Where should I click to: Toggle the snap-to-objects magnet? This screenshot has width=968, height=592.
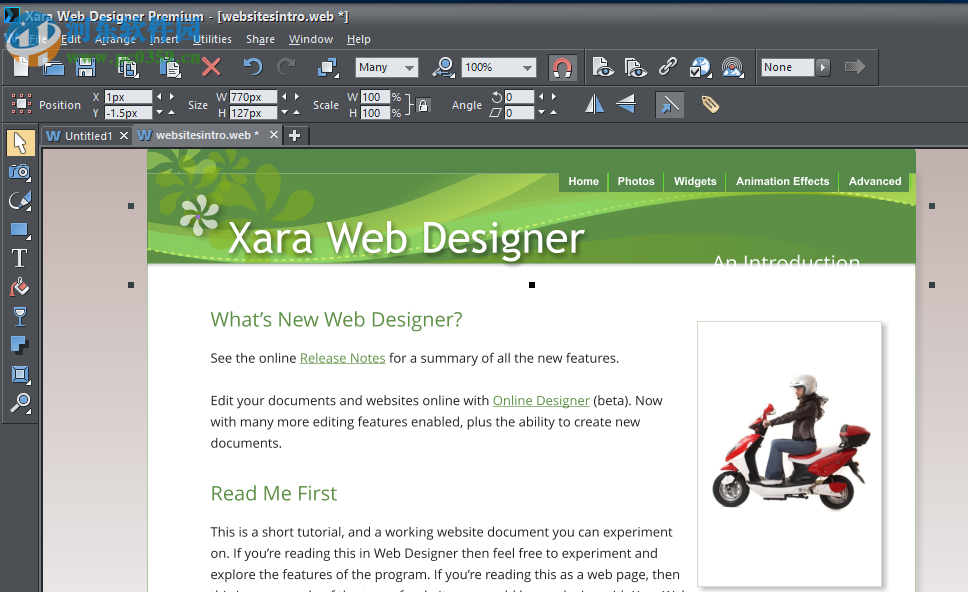click(563, 67)
